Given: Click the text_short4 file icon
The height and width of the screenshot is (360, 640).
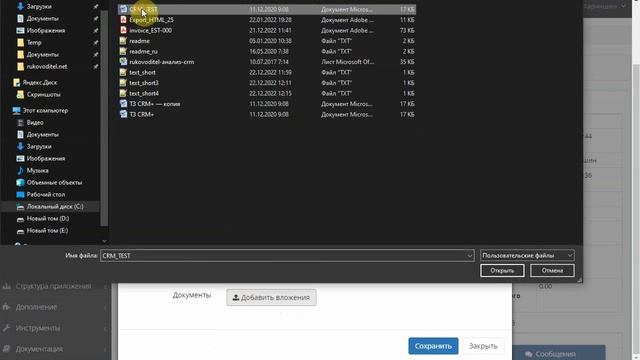Looking at the screenshot, I should tap(123, 93).
